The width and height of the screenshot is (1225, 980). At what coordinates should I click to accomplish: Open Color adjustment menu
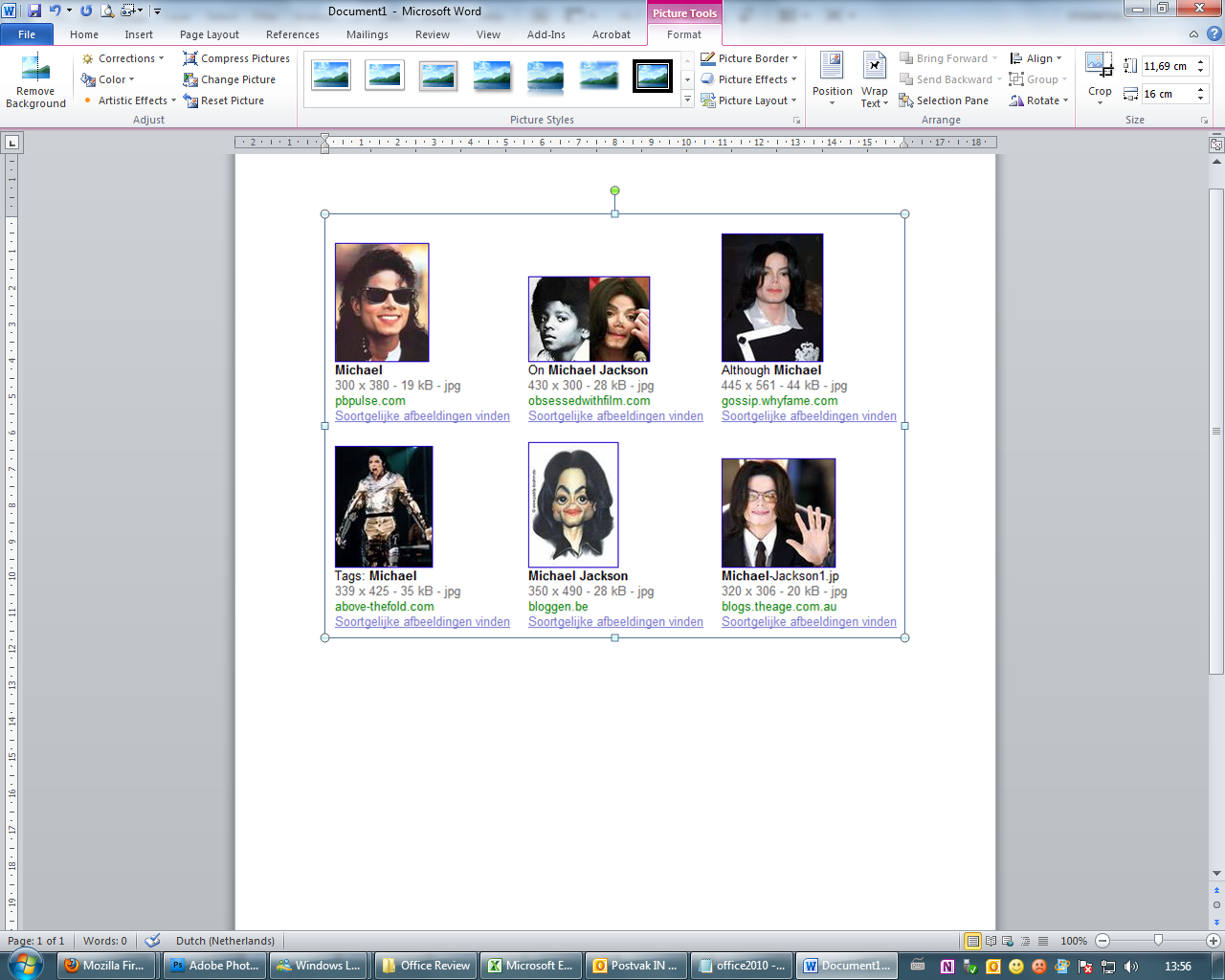[x=108, y=79]
